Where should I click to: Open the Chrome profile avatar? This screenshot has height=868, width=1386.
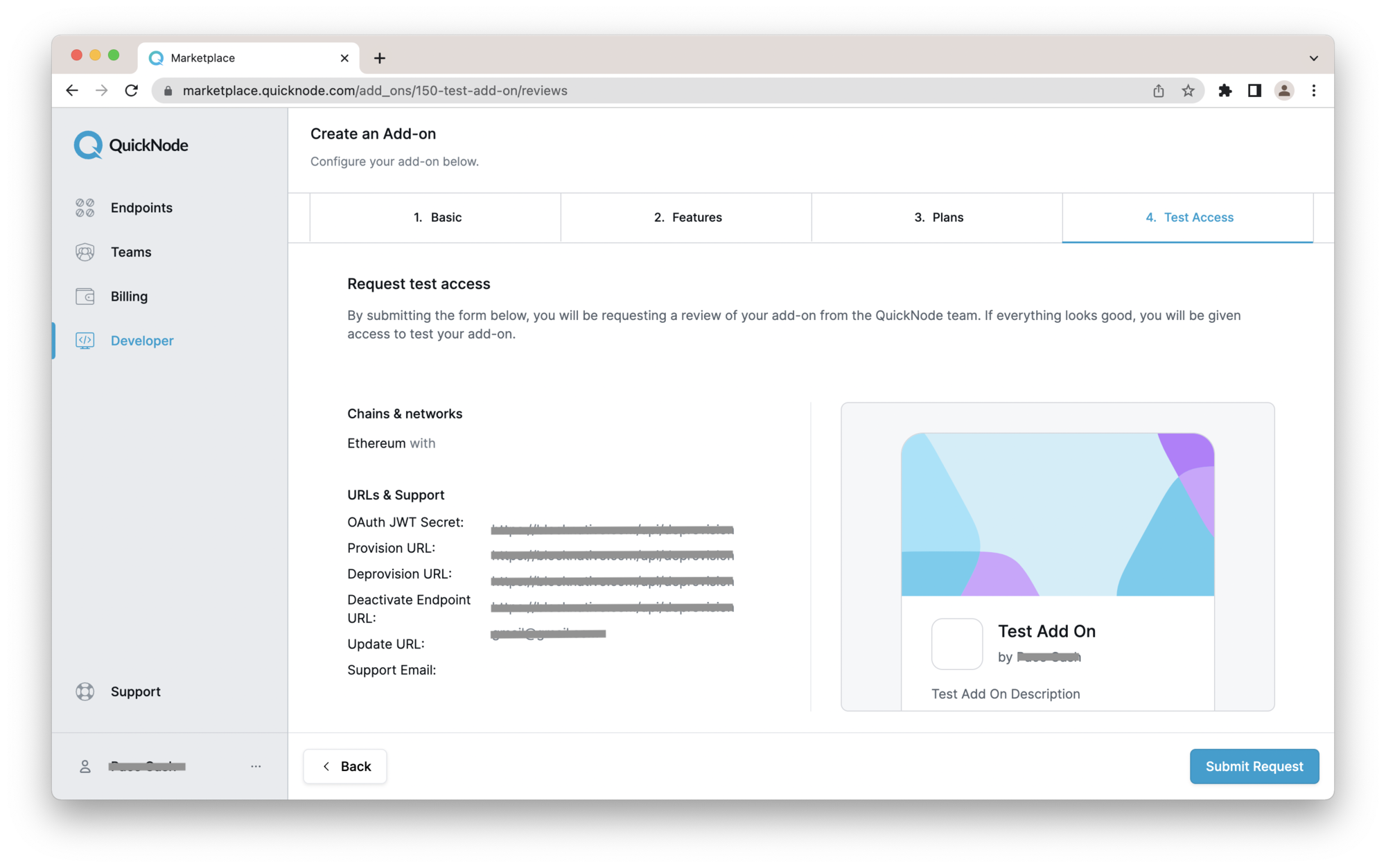click(1284, 91)
